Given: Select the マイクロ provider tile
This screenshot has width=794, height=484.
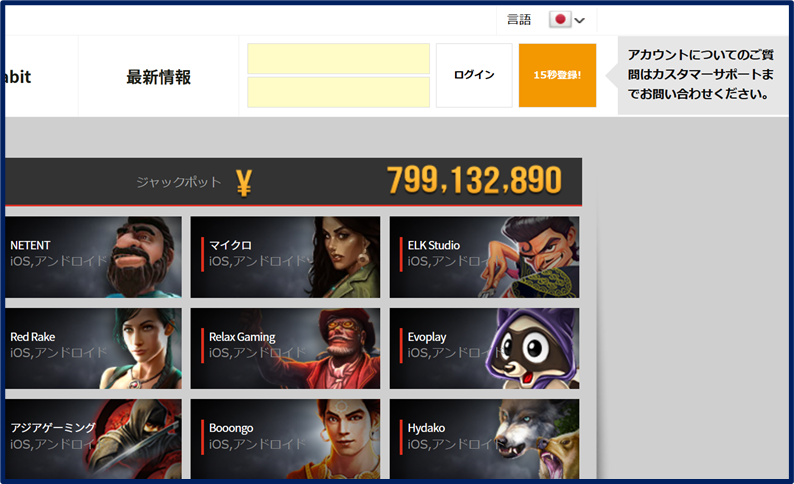Looking at the screenshot, I should point(285,257).
